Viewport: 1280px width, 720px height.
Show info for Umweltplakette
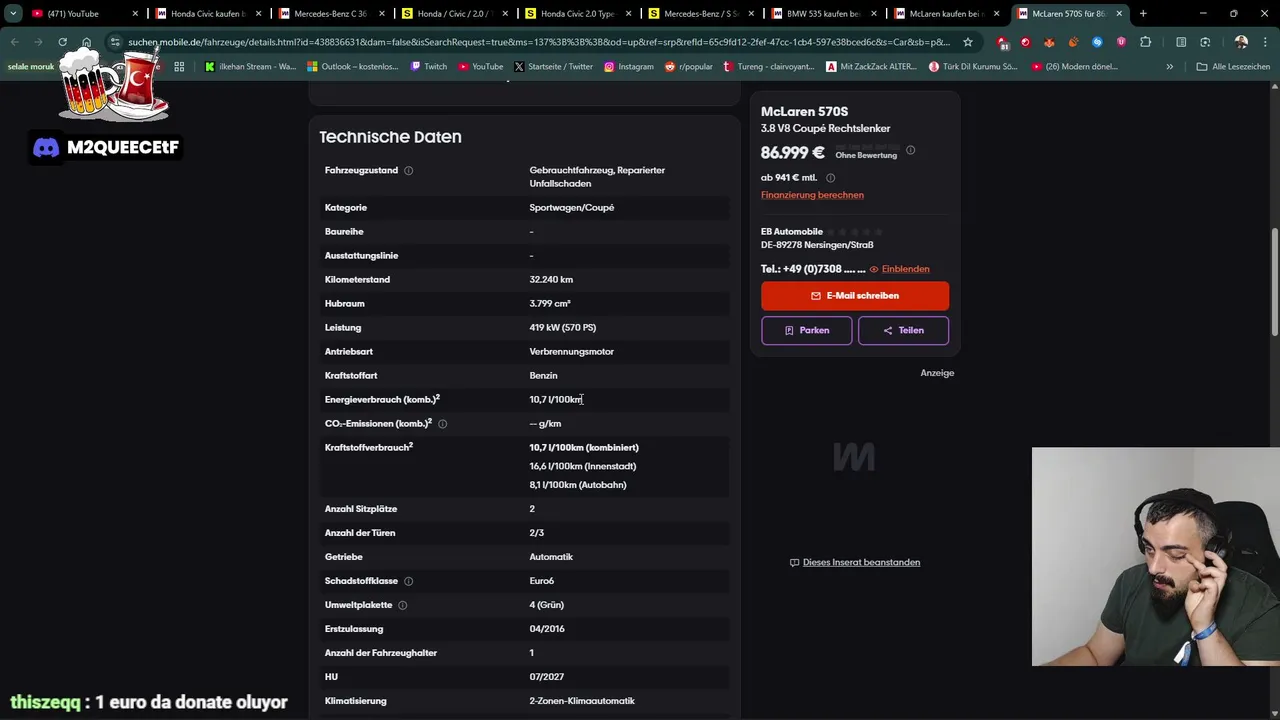402,605
